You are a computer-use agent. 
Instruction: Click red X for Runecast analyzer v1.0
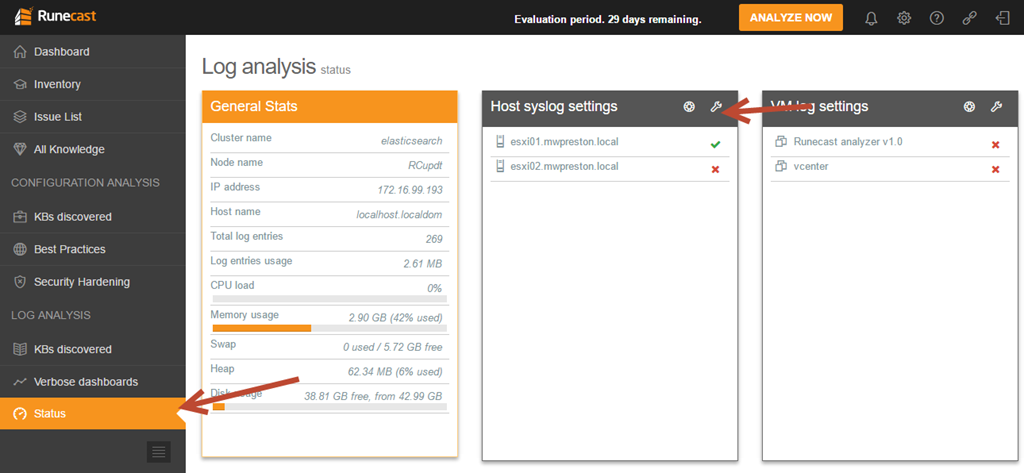coord(995,144)
